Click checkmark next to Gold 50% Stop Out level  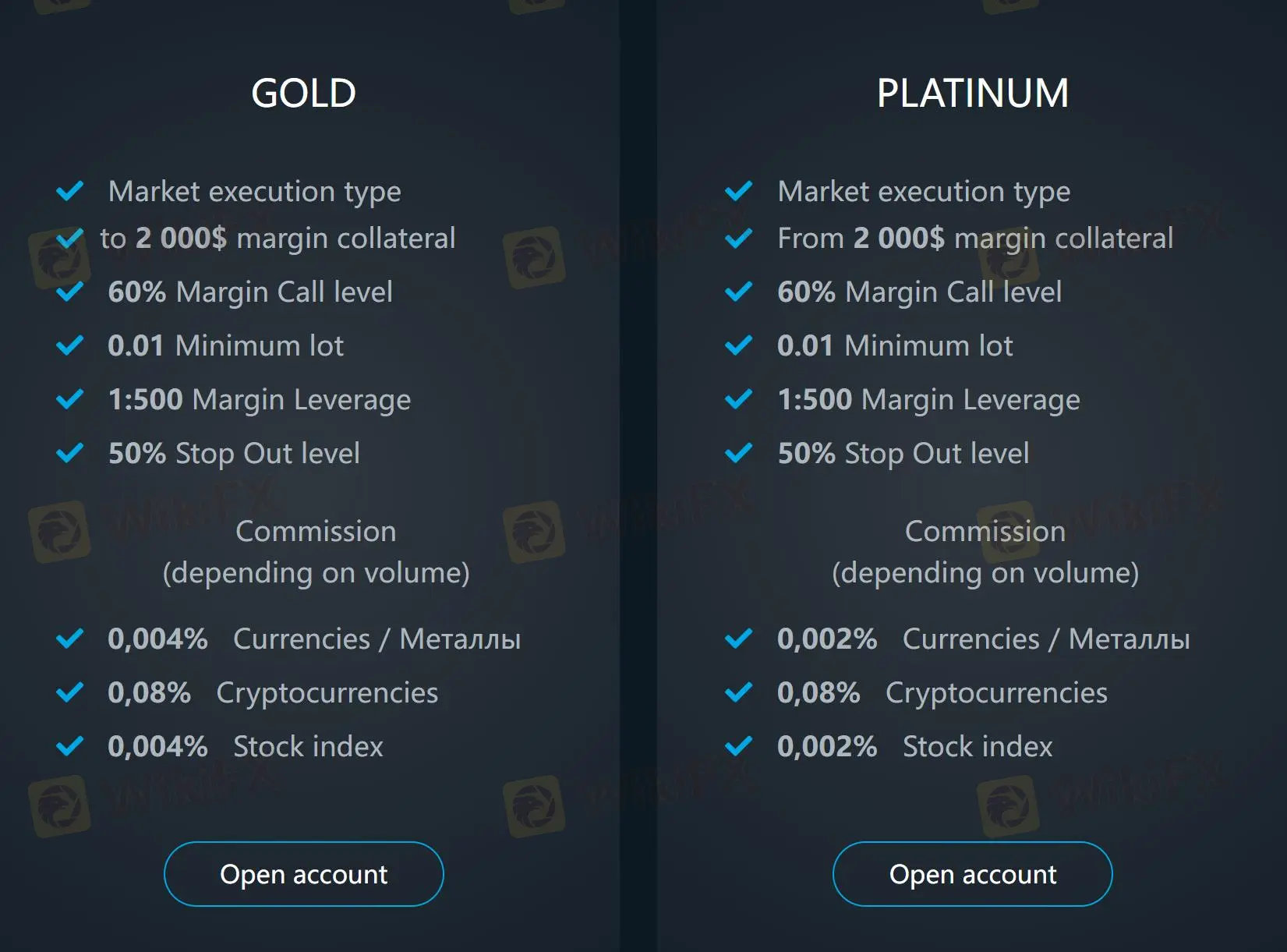(x=70, y=453)
